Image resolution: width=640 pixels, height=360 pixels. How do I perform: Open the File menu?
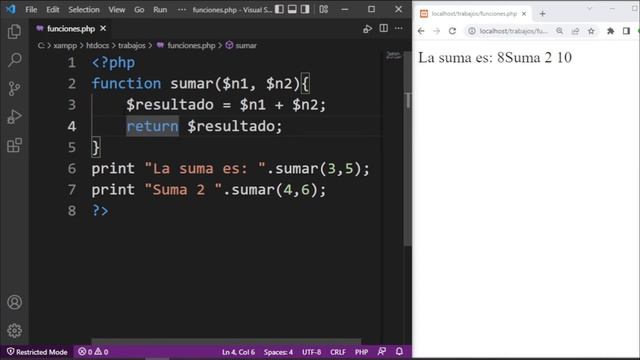point(31,9)
